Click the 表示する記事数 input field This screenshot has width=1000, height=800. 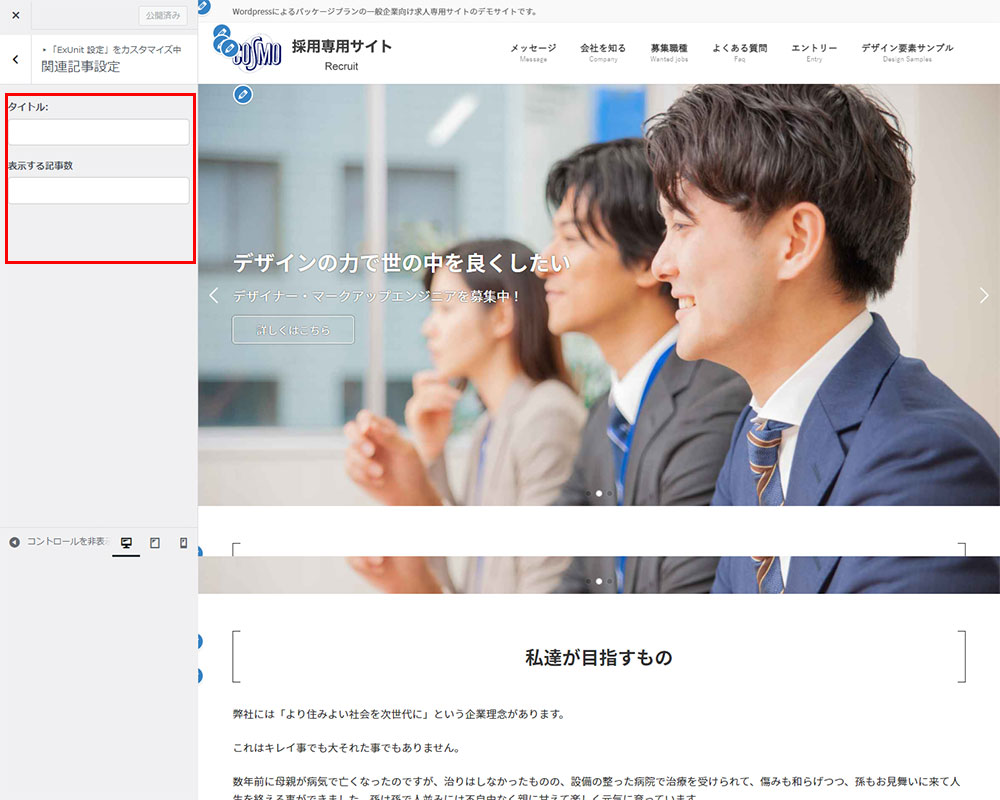[98, 190]
